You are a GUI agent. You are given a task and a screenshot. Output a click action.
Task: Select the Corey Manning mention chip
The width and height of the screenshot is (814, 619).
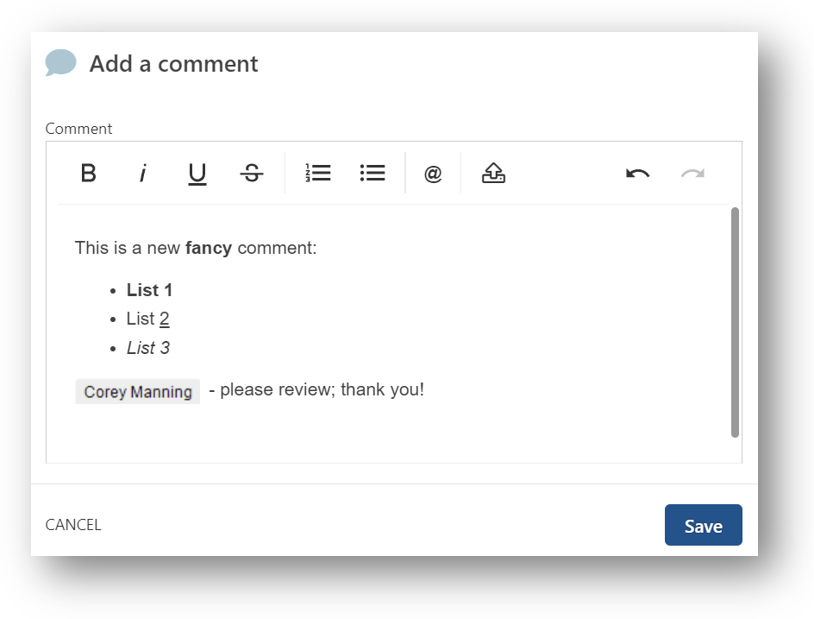(x=138, y=392)
